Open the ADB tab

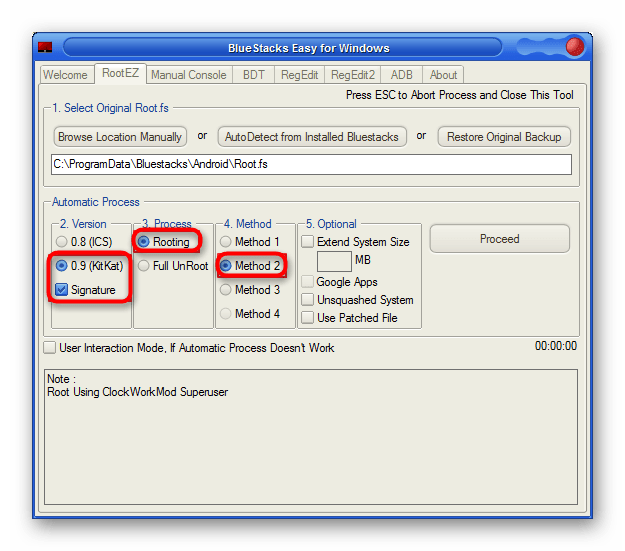click(x=401, y=75)
